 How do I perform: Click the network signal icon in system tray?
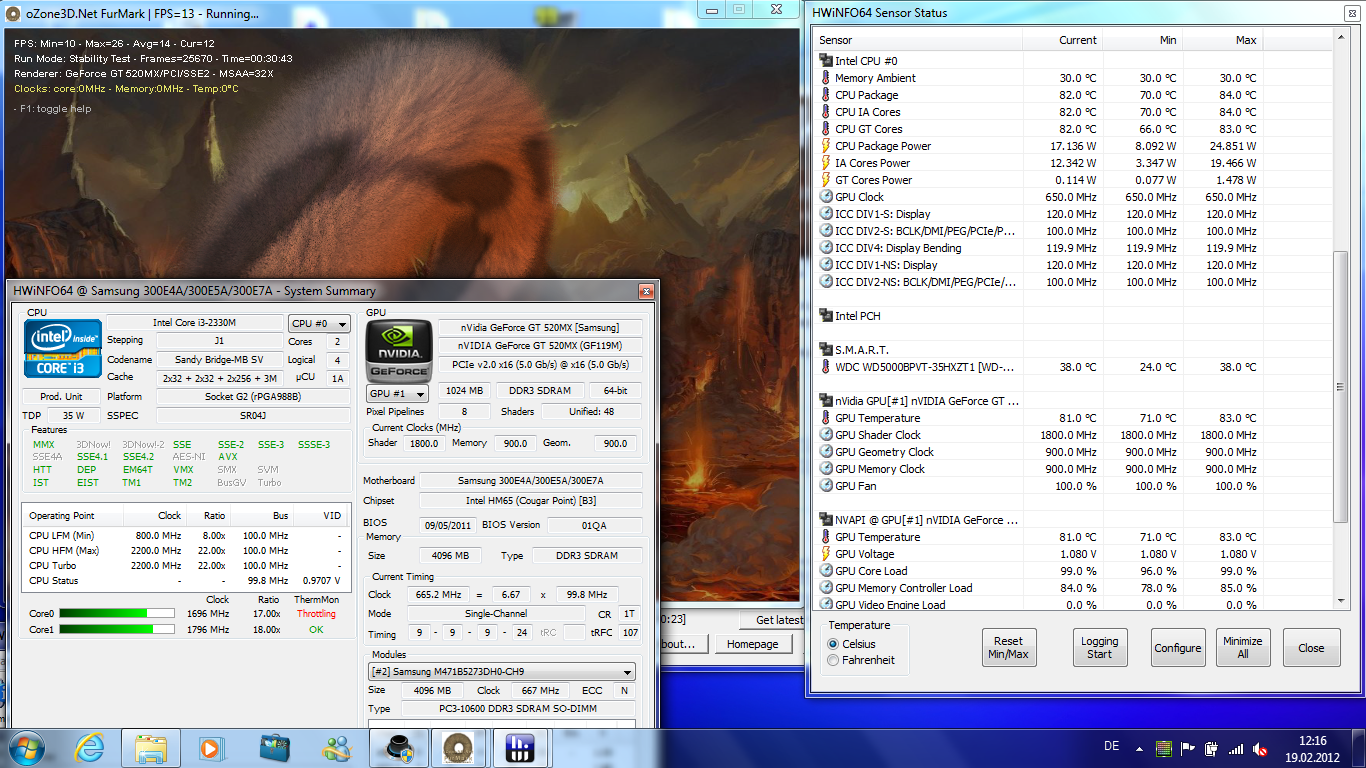point(1236,749)
